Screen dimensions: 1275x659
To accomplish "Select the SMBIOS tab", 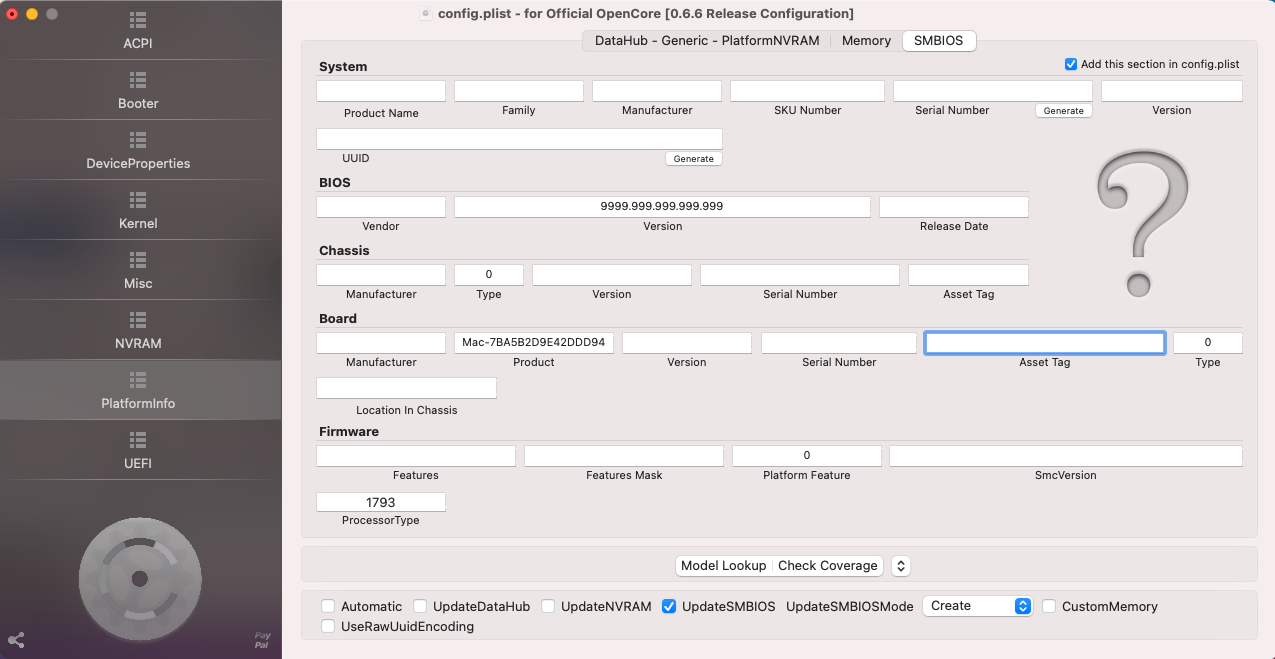I will tap(939, 41).
